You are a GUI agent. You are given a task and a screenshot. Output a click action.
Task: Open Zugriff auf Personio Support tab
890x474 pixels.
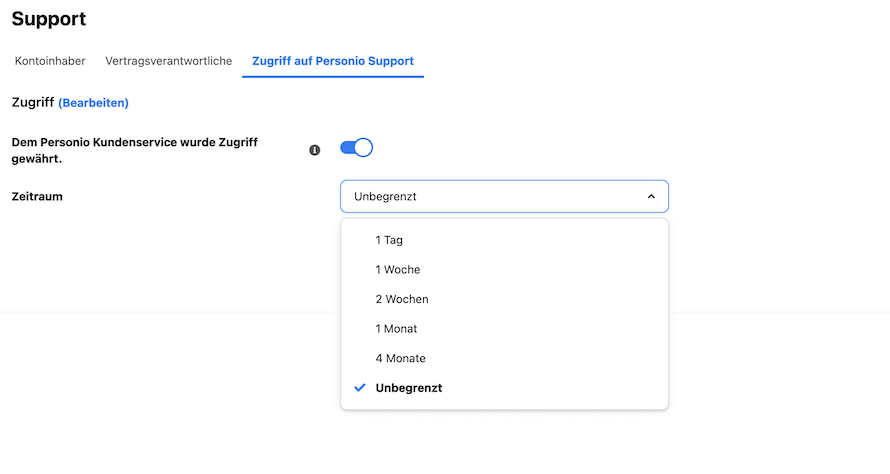coord(333,61)
